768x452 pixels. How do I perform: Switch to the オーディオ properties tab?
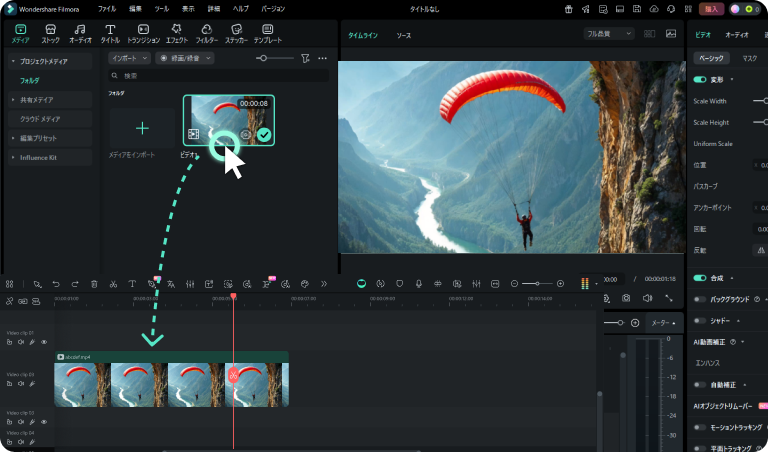click(x=737, y=35)
